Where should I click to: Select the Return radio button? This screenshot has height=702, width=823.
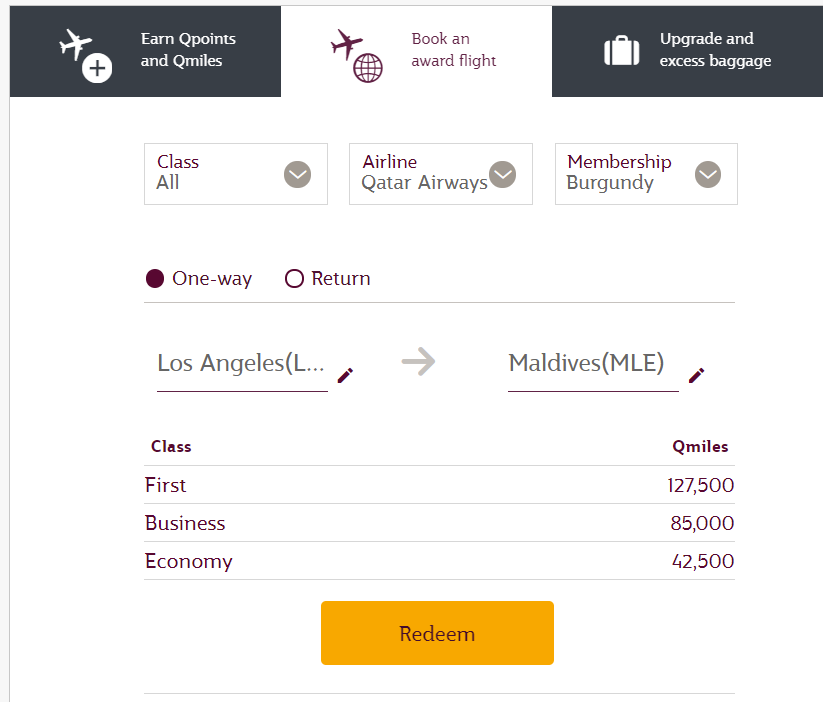[294, 278]
